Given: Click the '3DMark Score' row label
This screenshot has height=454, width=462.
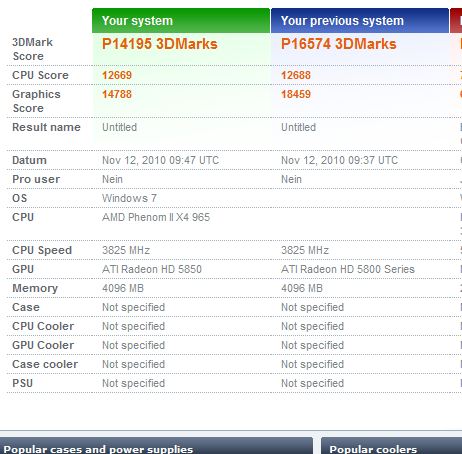Looking at the screenshot, I should [32, 49].
